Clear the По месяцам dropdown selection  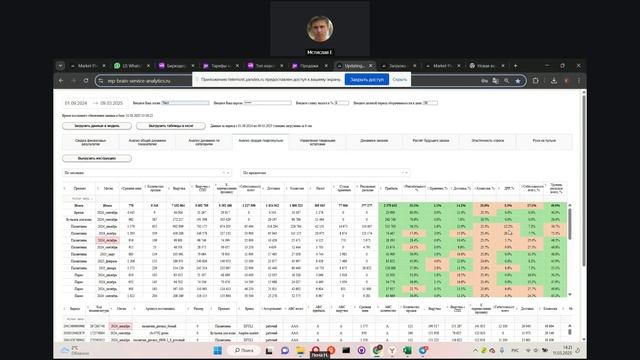coord(223,173)
